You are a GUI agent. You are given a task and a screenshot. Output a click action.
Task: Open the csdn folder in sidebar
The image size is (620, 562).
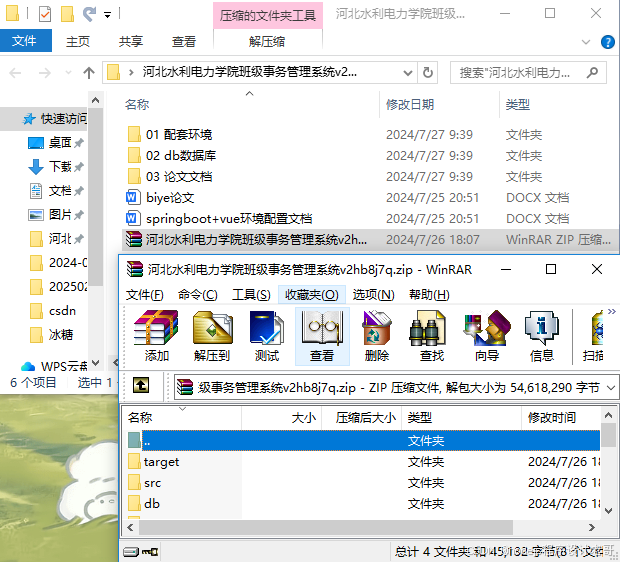[55, 311]
